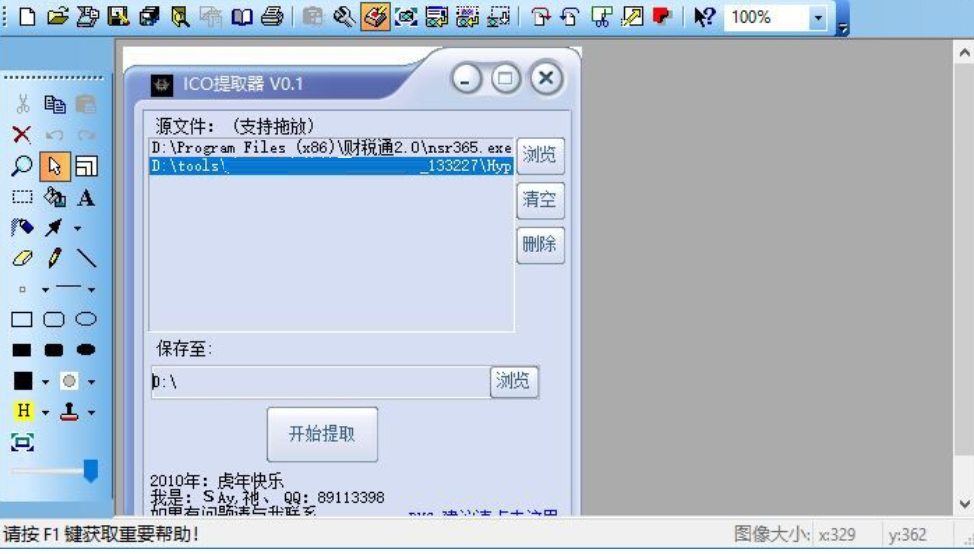The height and width of the screenshot is (554, 974).
Task: Click the vertical scrollbar up arrow
Action: point(963,53)
